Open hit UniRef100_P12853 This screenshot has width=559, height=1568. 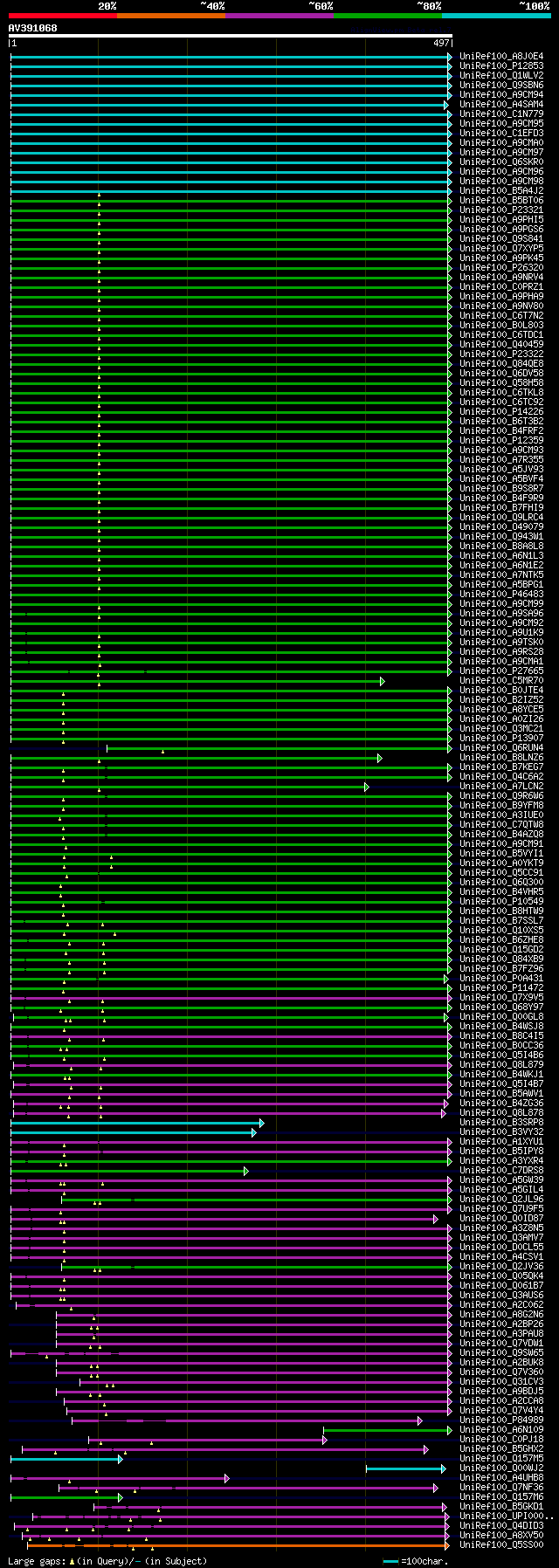pyautogui.click(x=501, y=66)
